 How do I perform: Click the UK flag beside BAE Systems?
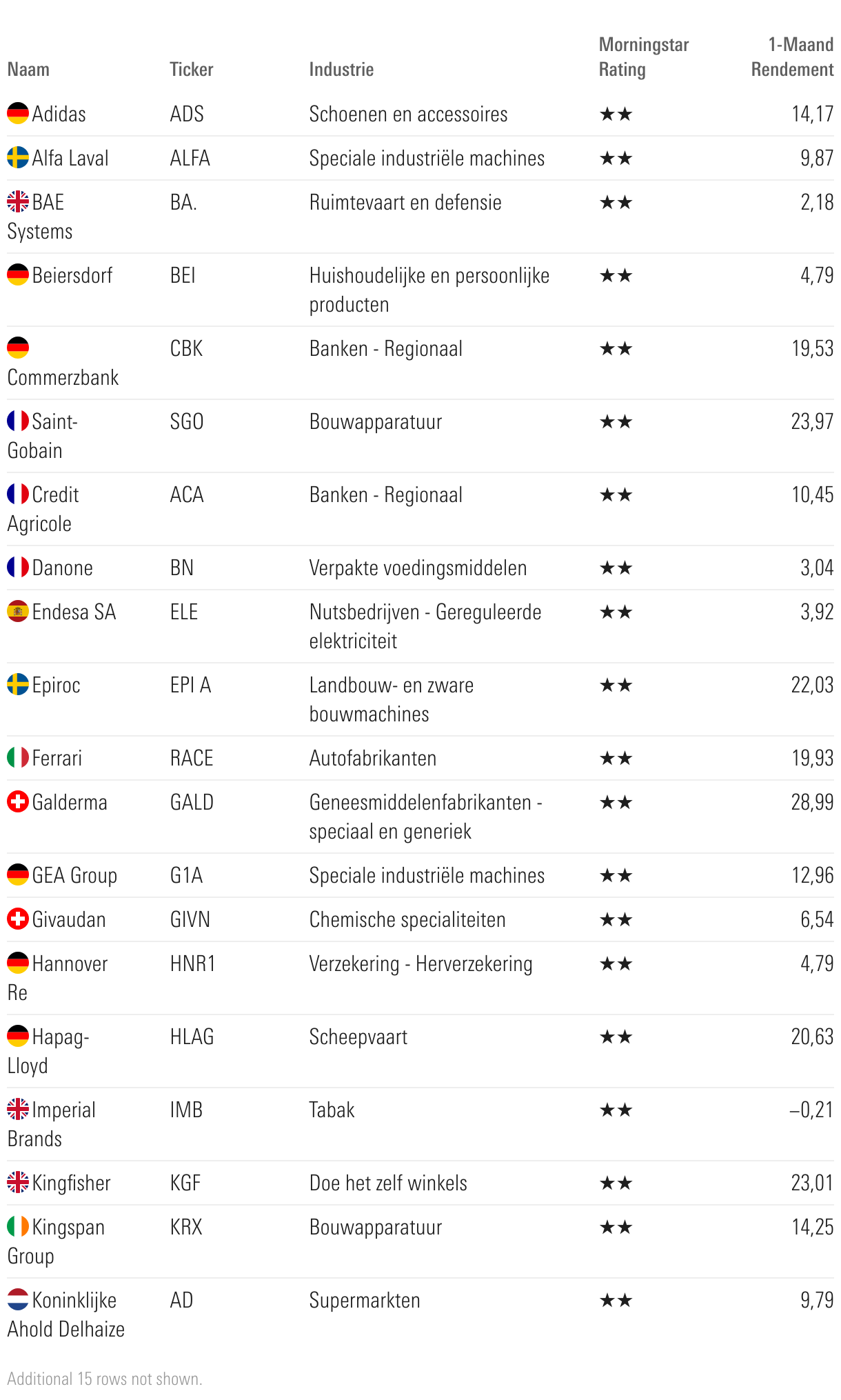click(18, 202)
